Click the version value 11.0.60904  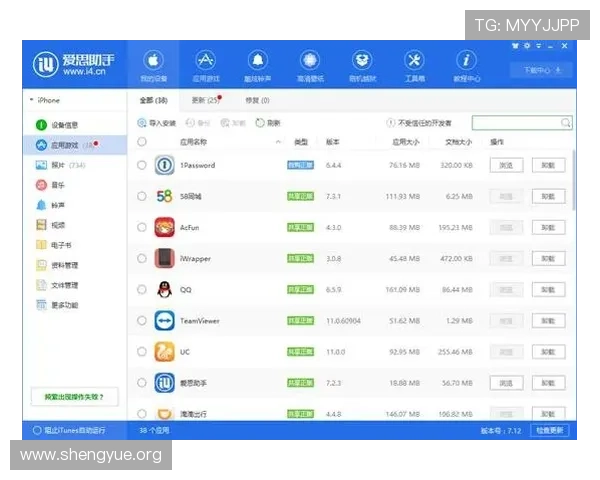click(x=343, y=321)
